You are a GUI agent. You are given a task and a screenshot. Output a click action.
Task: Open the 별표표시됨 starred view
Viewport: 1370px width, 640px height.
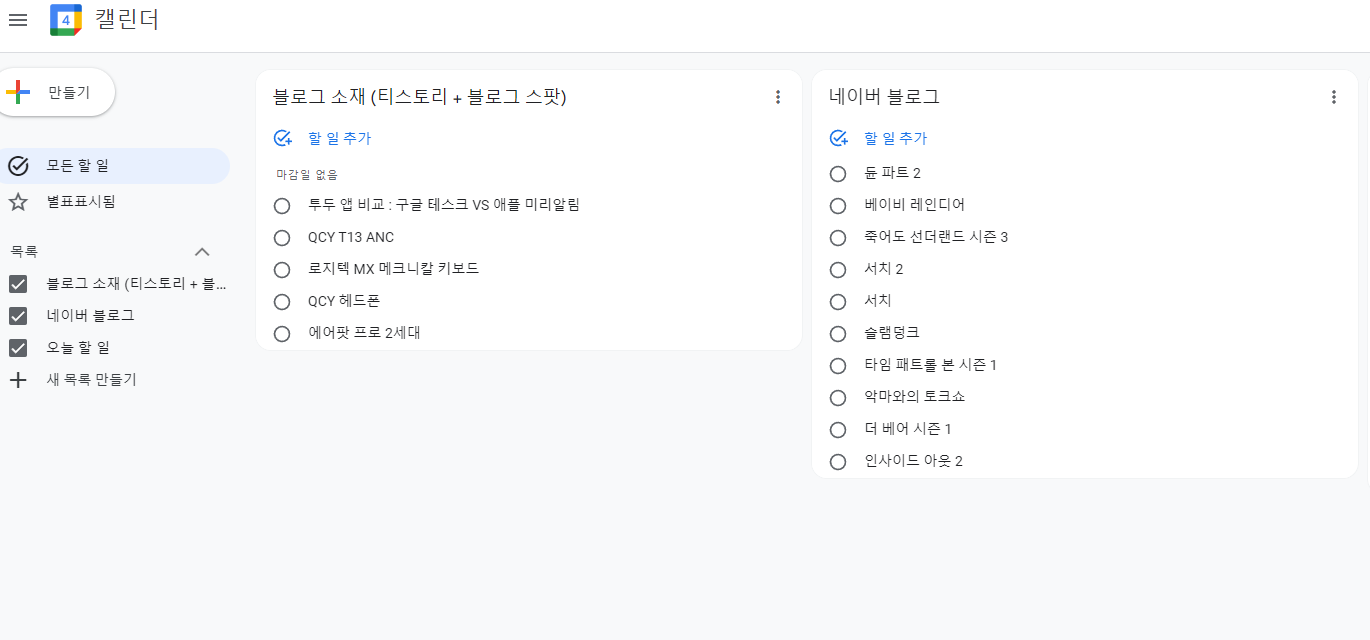[81, 202]
